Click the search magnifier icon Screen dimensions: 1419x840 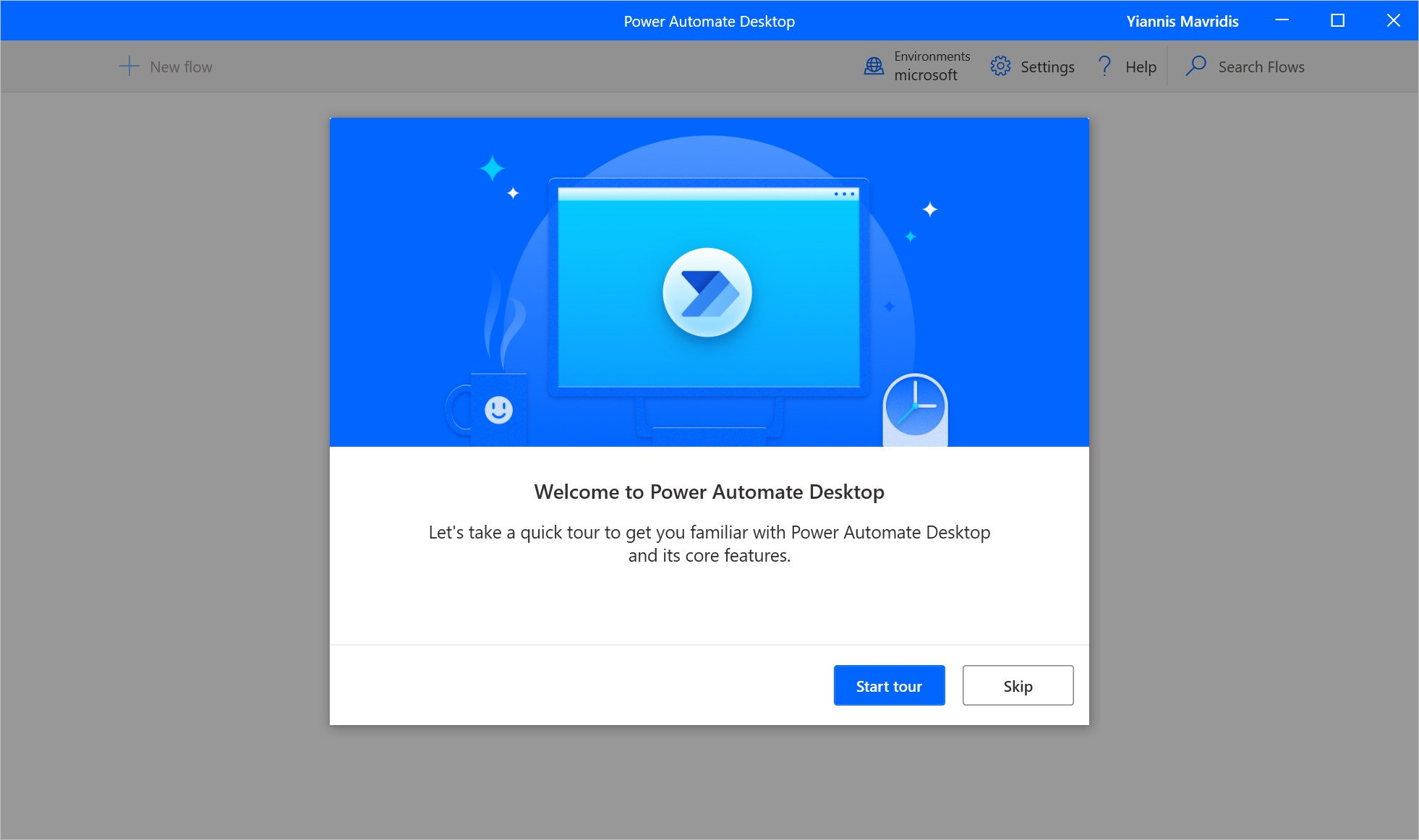[x=1196, y=67]
